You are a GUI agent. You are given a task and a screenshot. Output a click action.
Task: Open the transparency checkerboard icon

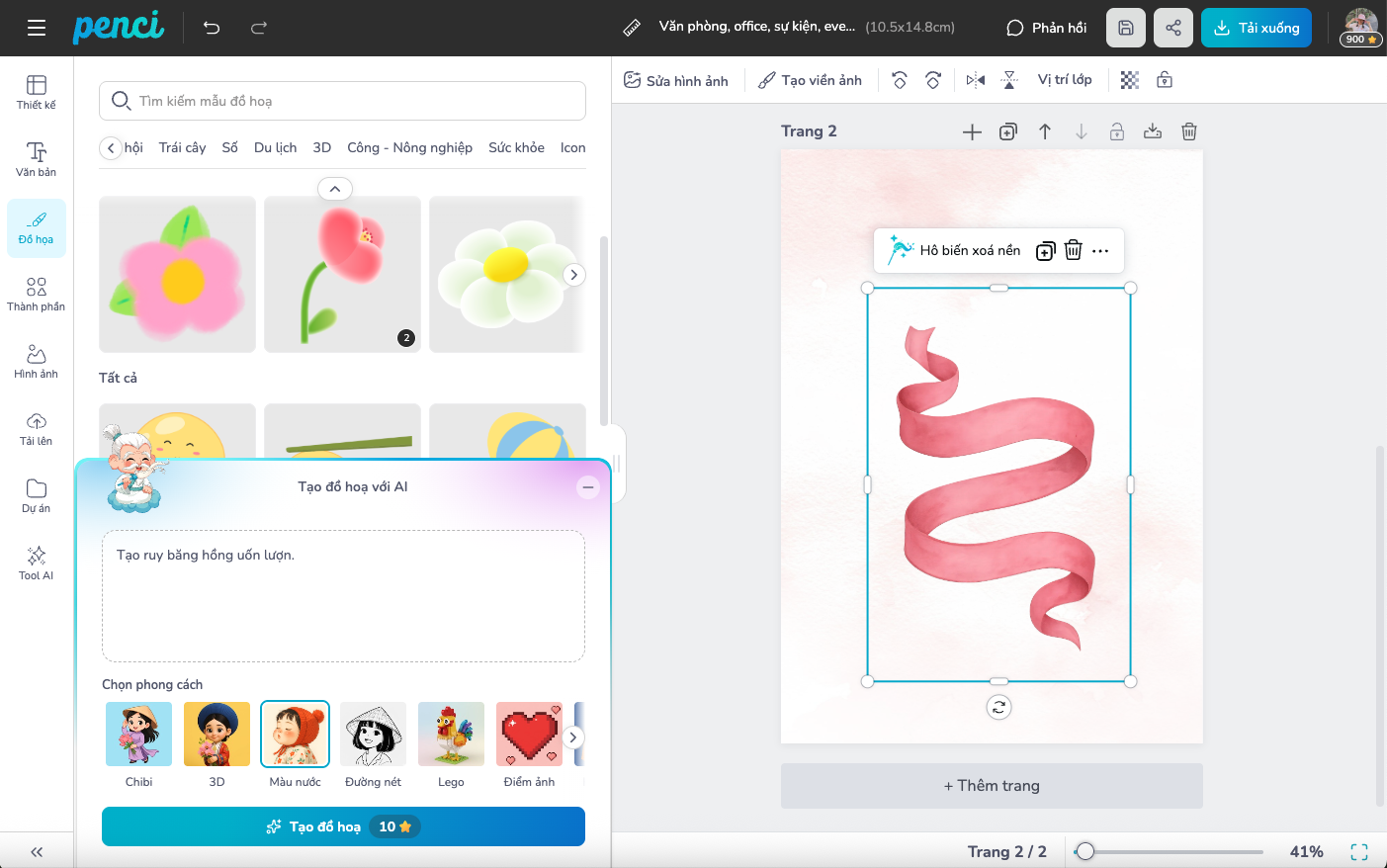click(x=1130, y=80)
